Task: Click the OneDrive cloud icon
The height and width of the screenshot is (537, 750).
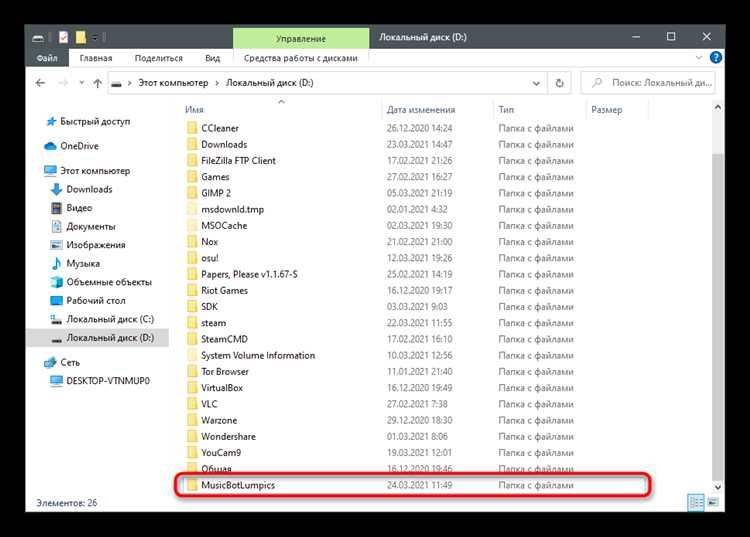Action: tap(50, 146)
